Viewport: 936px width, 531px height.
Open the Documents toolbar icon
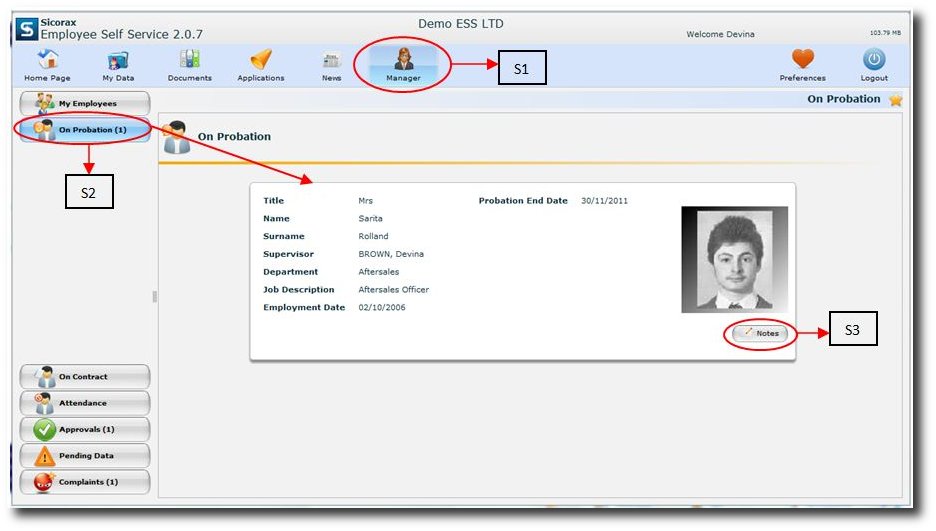tap(189, 60)
